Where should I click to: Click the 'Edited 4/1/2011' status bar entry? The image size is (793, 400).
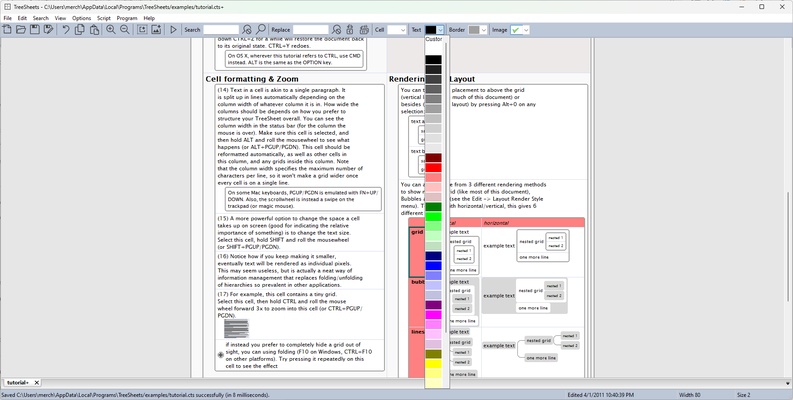click(600, 395)
